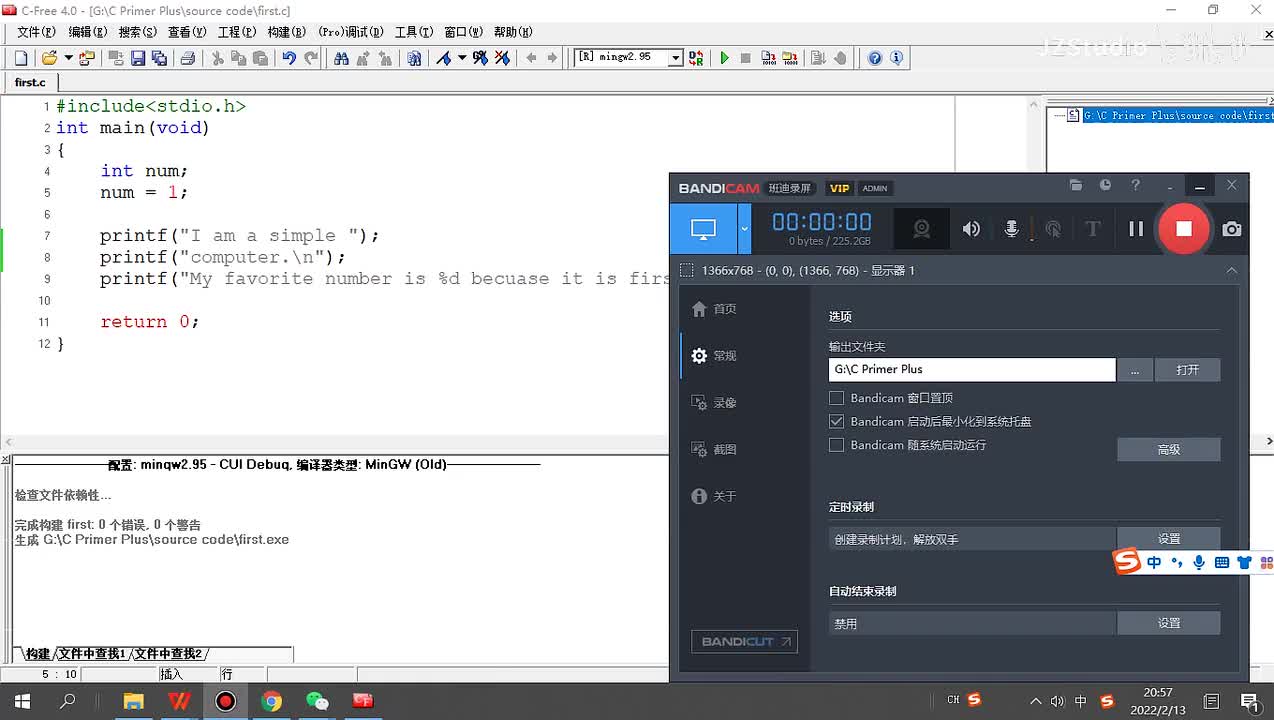Click WeChat icon in taskbar
The image size is (1274, 720).
(317, 701)
